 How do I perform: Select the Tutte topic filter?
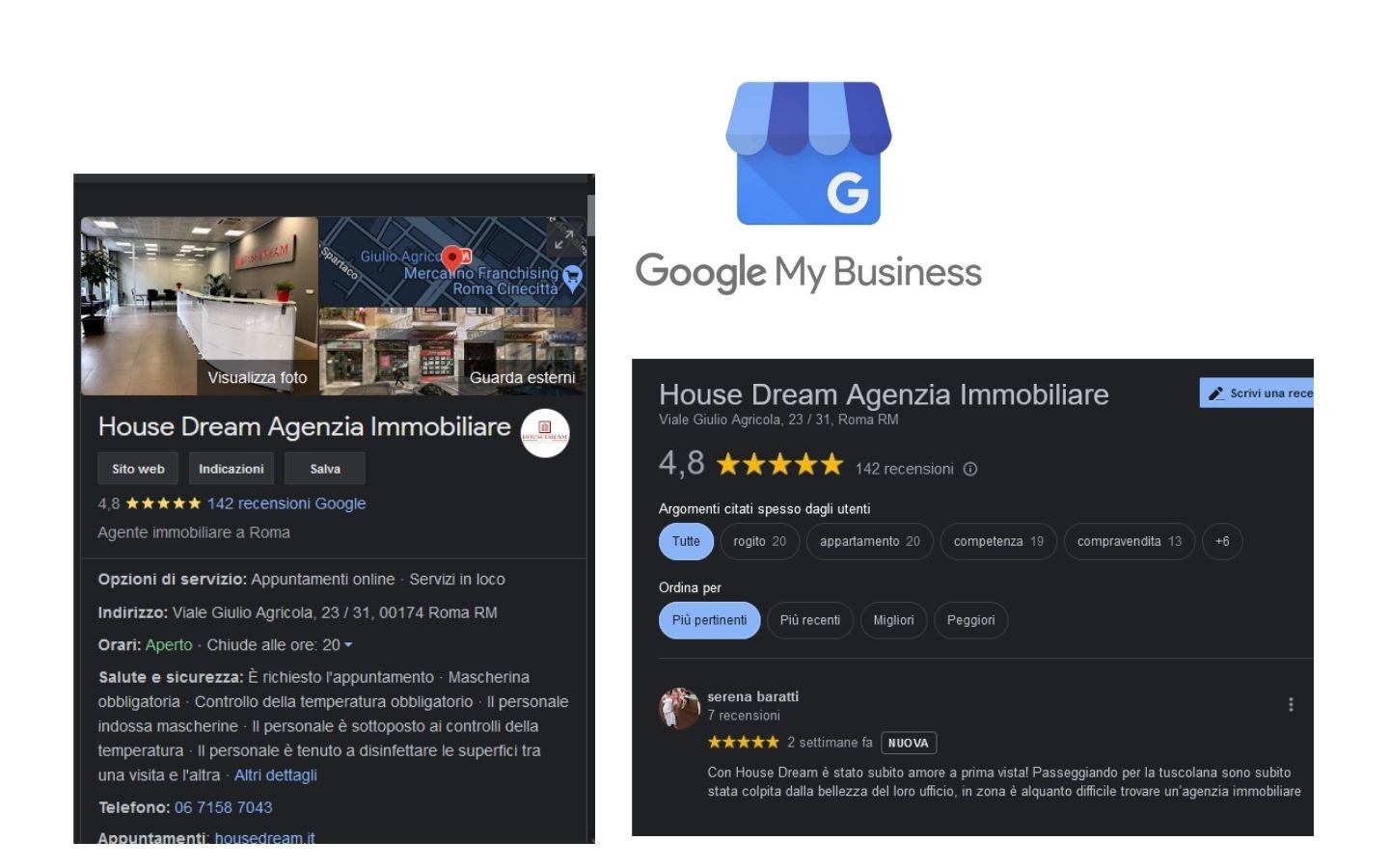pyautogui.click(x=686, y=541)
